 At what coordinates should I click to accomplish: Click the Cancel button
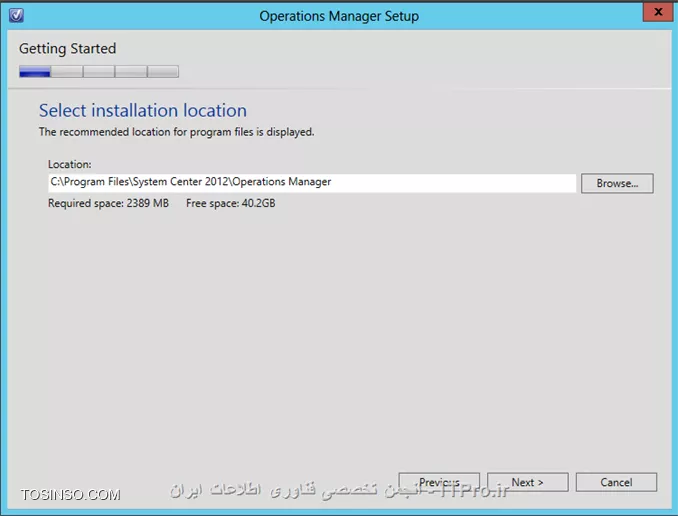pyautogui.click(x=616, y=482)
